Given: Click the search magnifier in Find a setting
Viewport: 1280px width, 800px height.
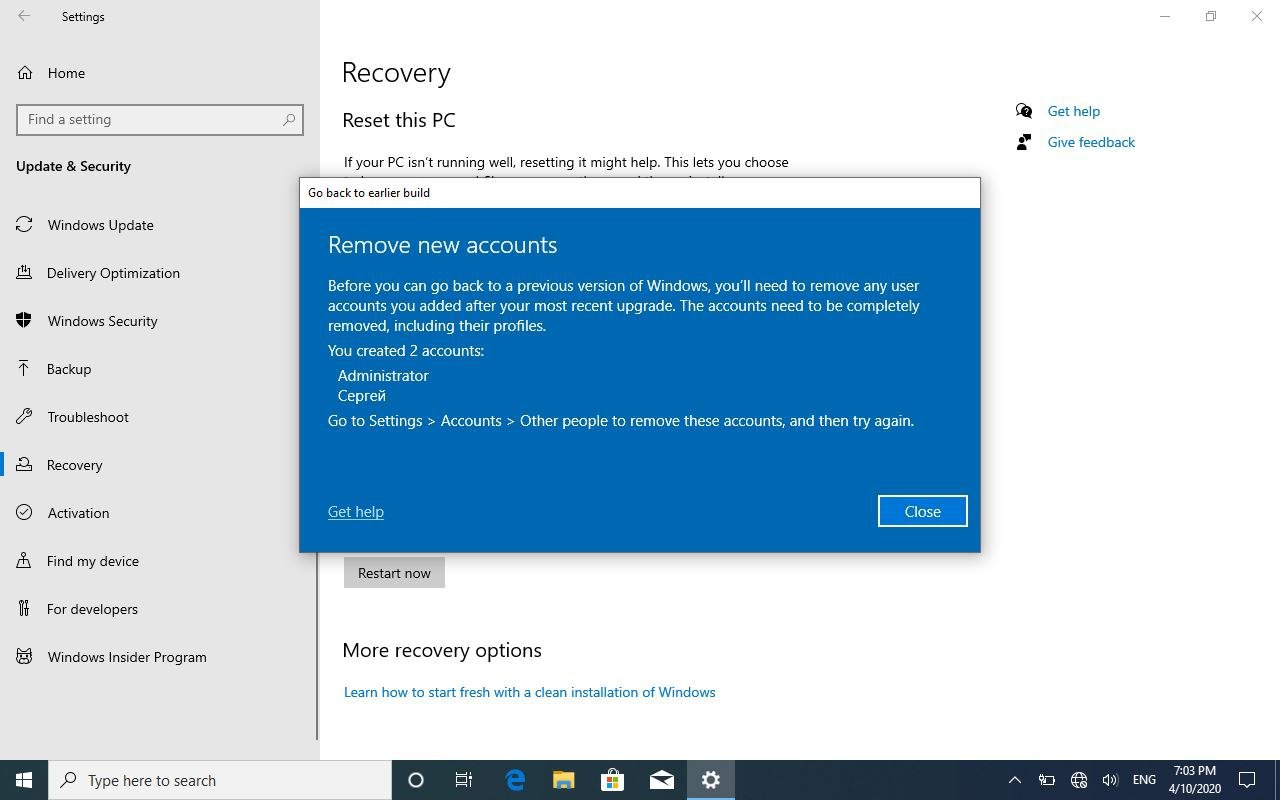Looking at the screenshot, I should coord(289,119).
